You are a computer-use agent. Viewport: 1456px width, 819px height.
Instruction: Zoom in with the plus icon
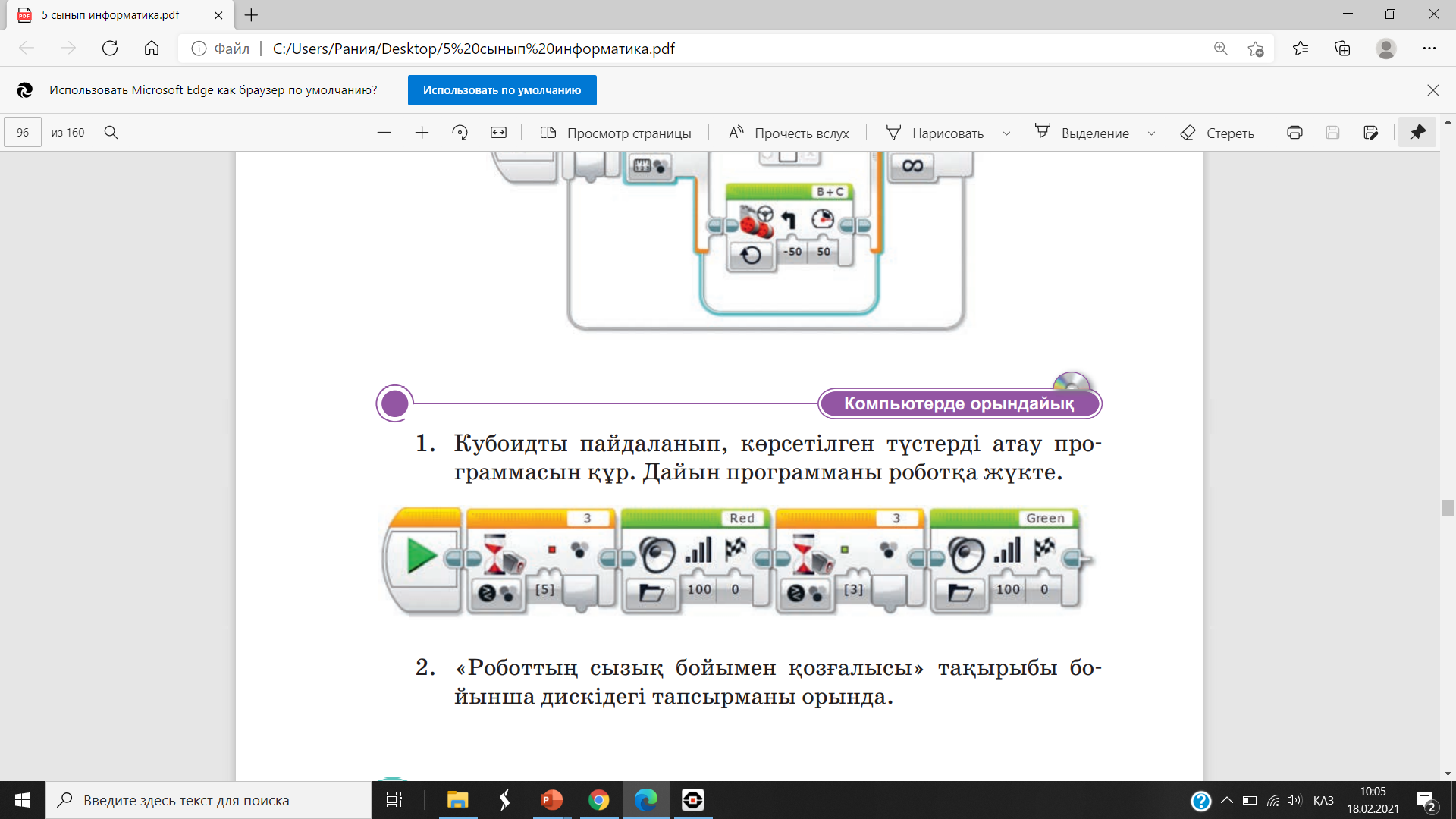pos(422,133)
